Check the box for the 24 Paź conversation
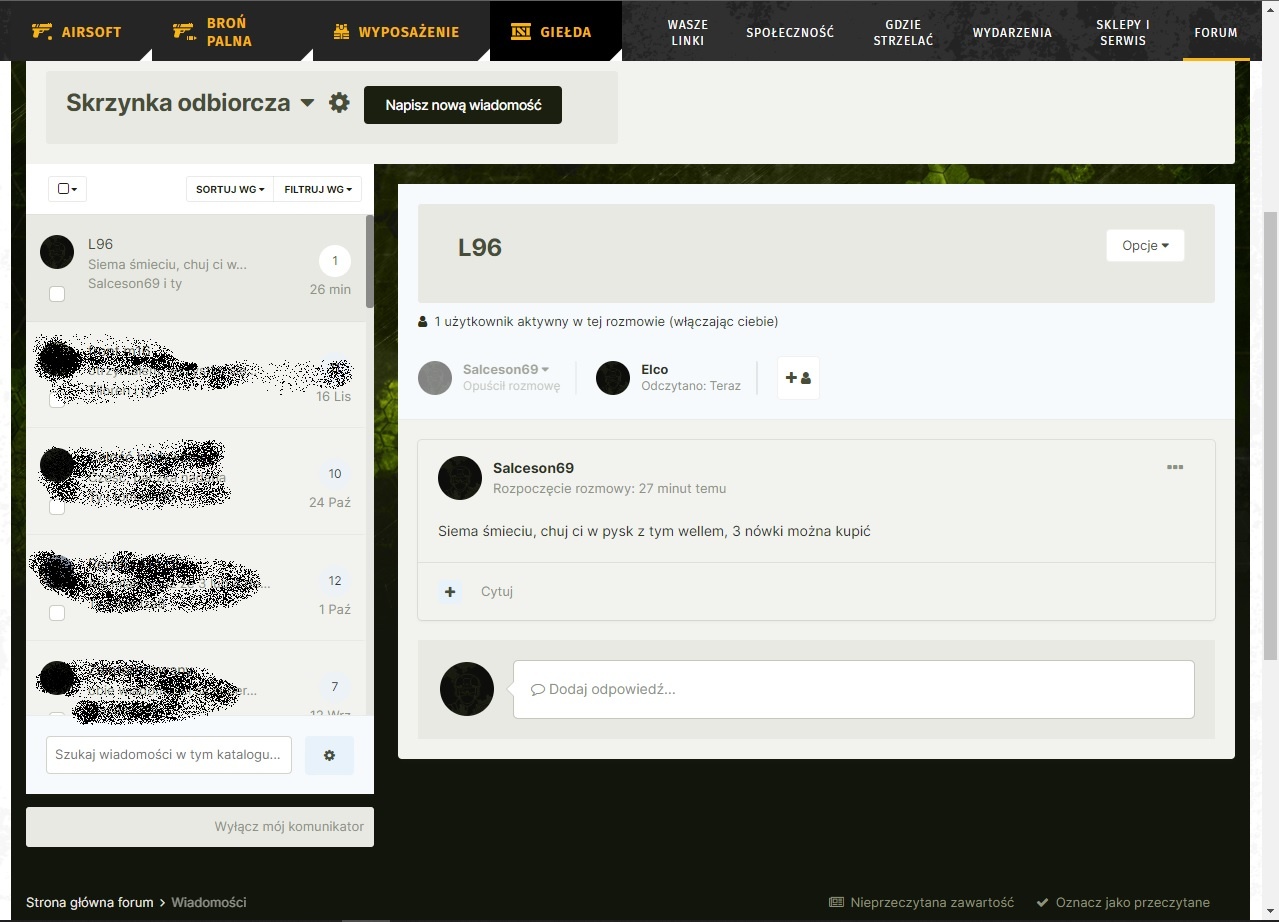This screenshot has width=1279, height=922. [57, 507]
